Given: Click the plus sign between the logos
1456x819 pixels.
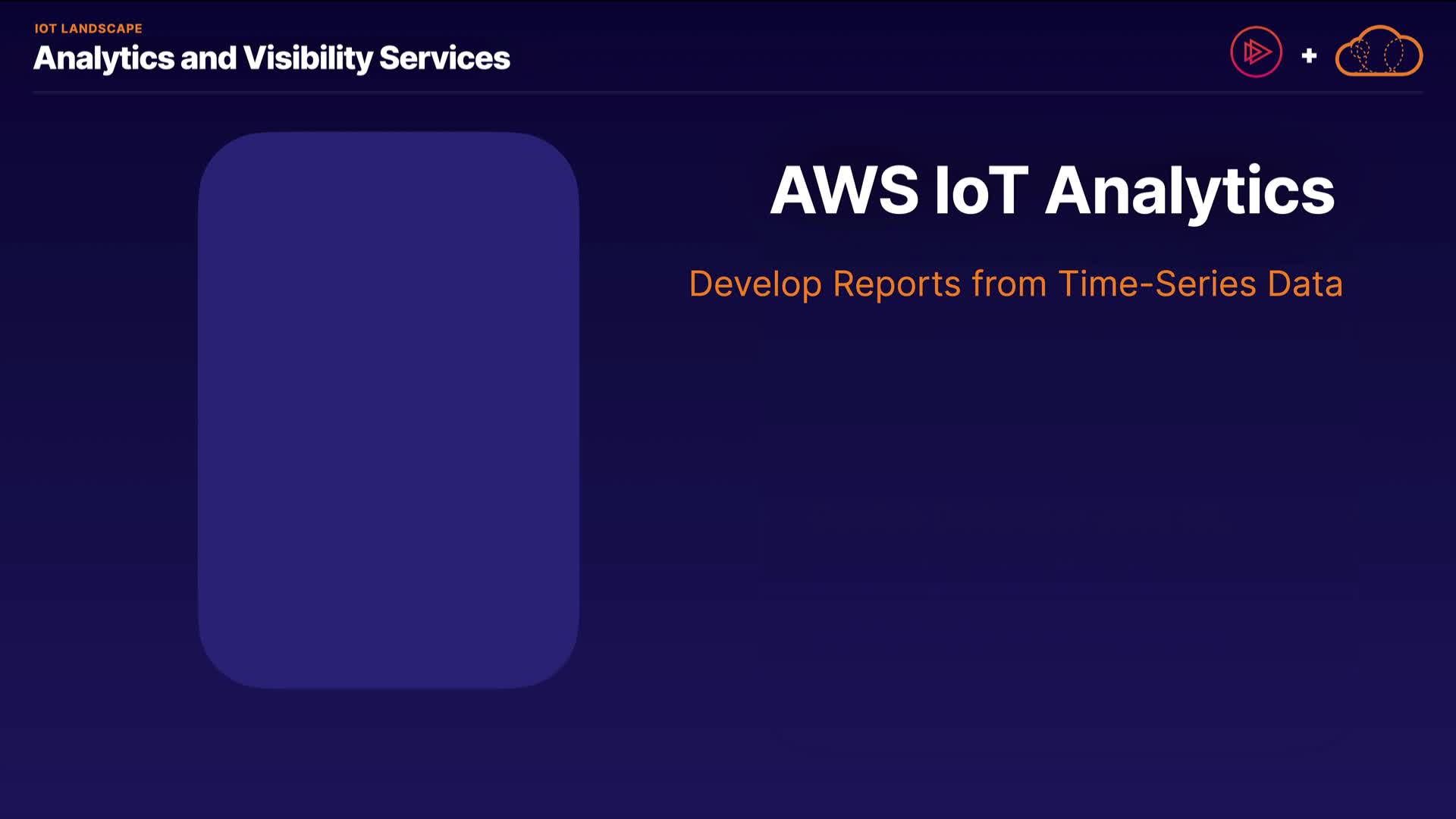Looking at the screenshot, I should 1309,55.
